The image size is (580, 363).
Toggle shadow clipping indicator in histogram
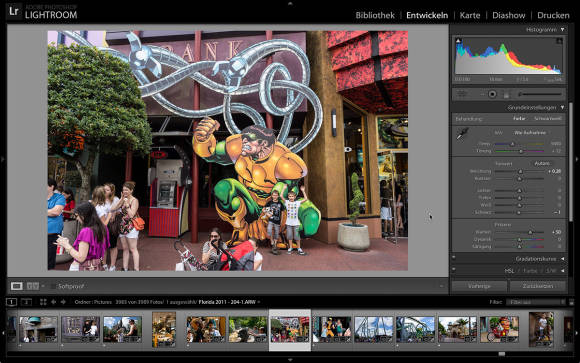(459, 40)
